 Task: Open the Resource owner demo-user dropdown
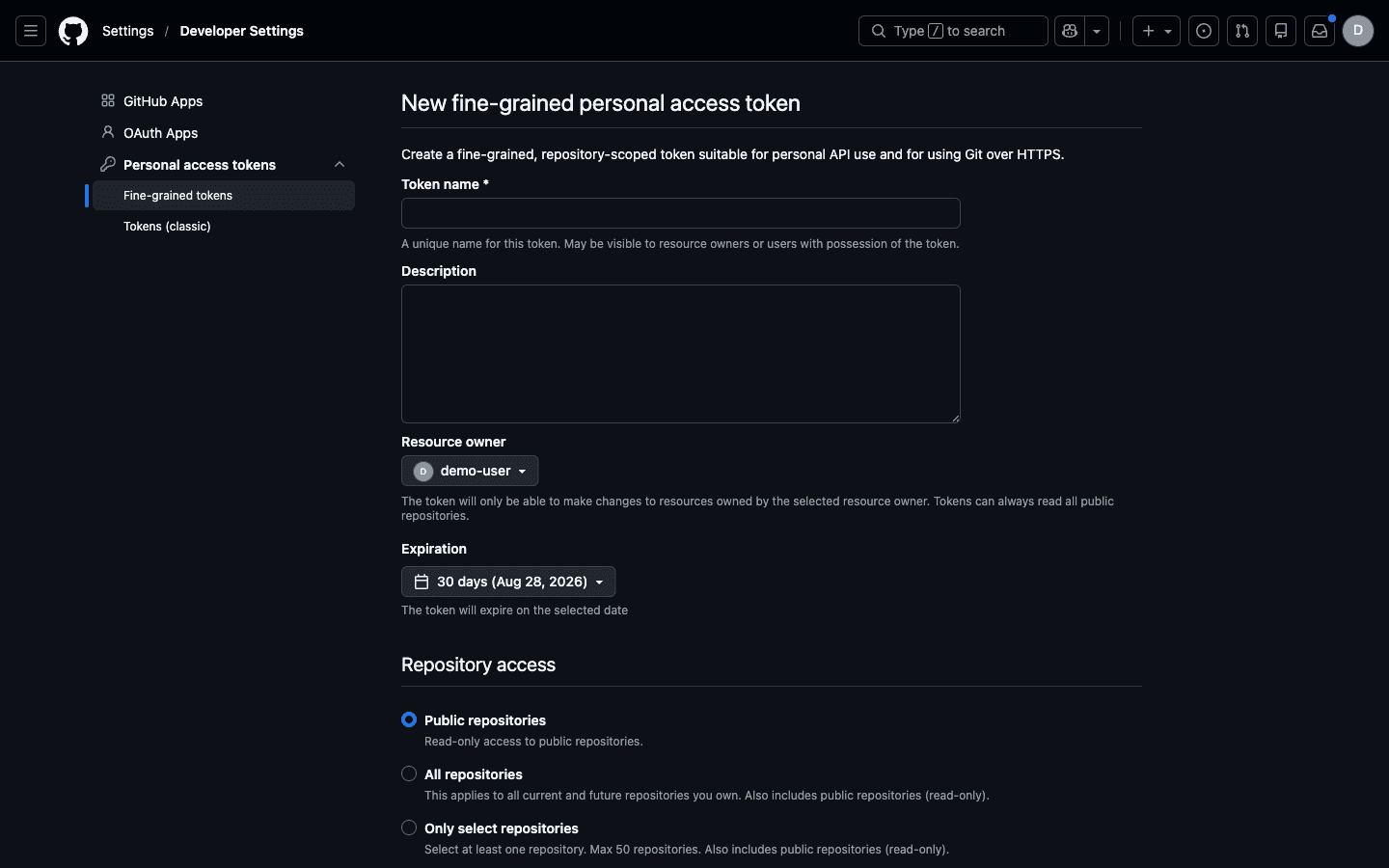point(470,471)
